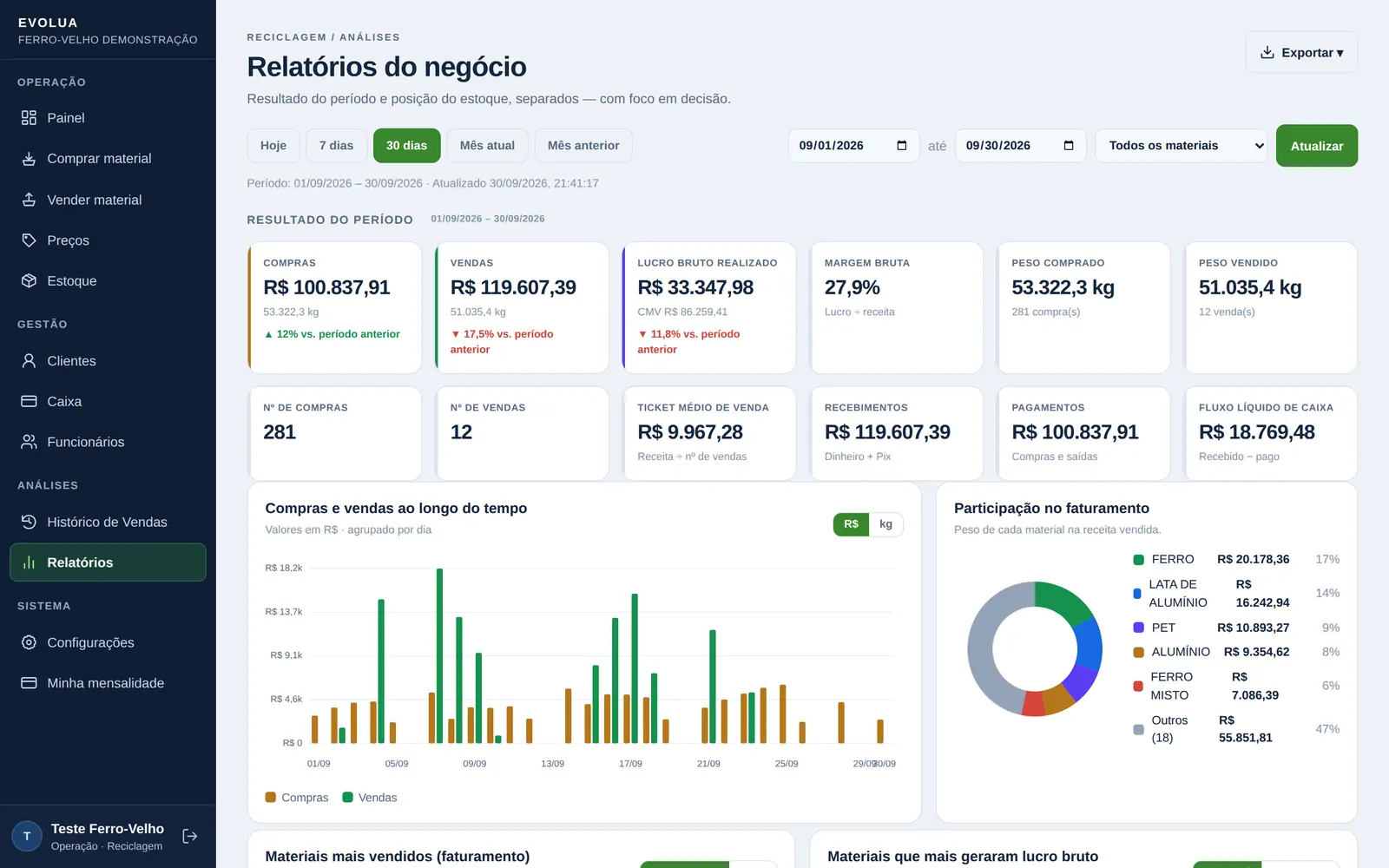Click the Atualizar button

point(1317,146)
